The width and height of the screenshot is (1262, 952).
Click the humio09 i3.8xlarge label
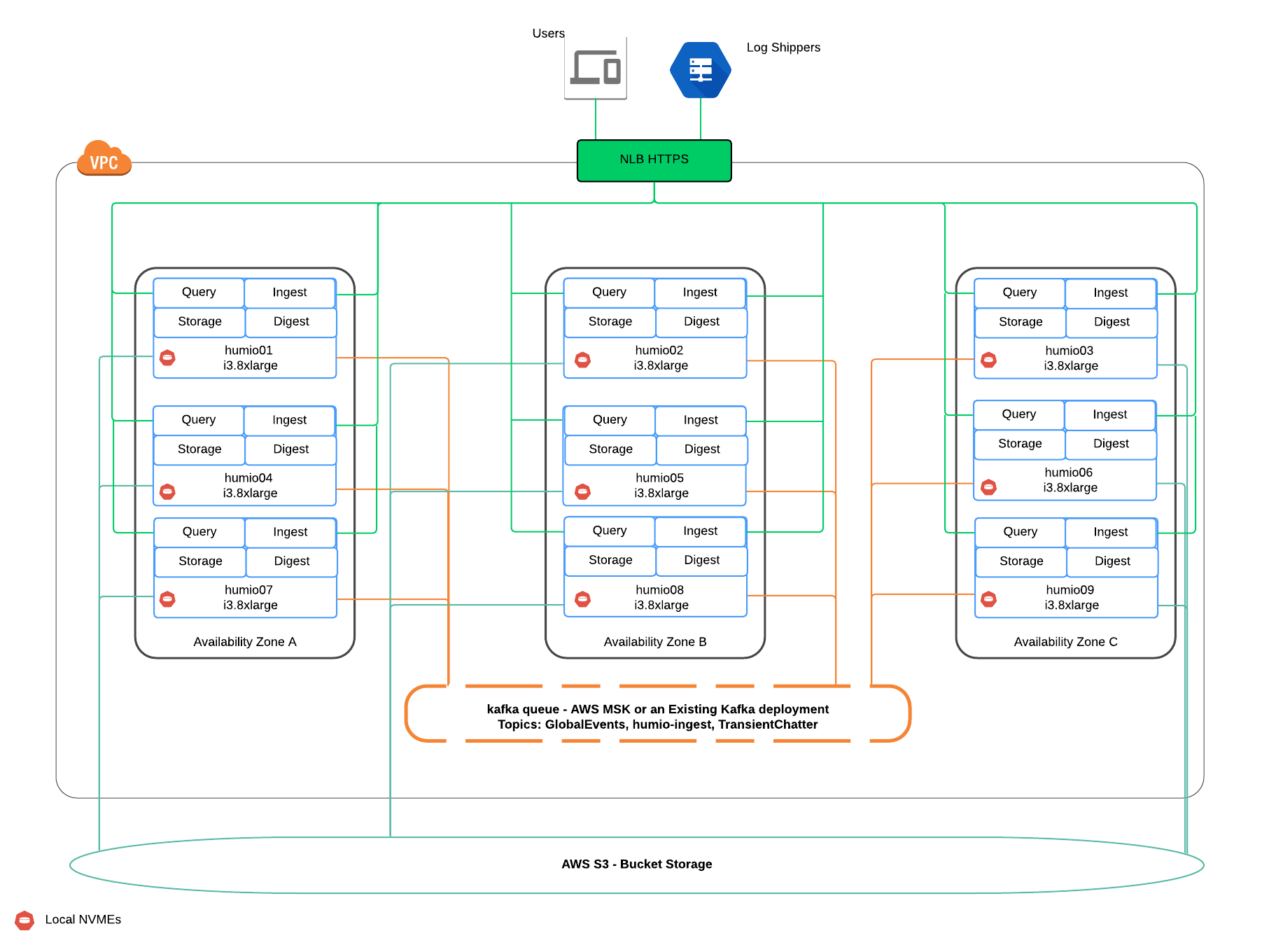click(1071, 598)
